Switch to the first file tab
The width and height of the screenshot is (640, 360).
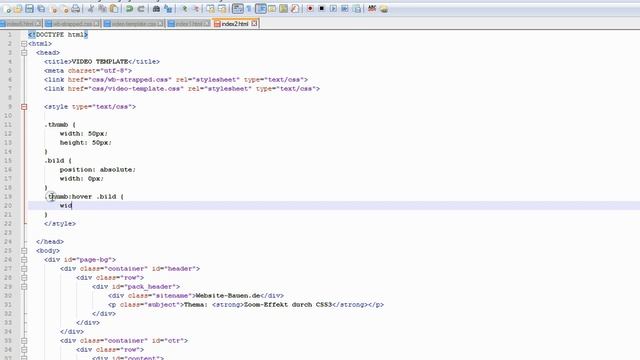point(21,24)
